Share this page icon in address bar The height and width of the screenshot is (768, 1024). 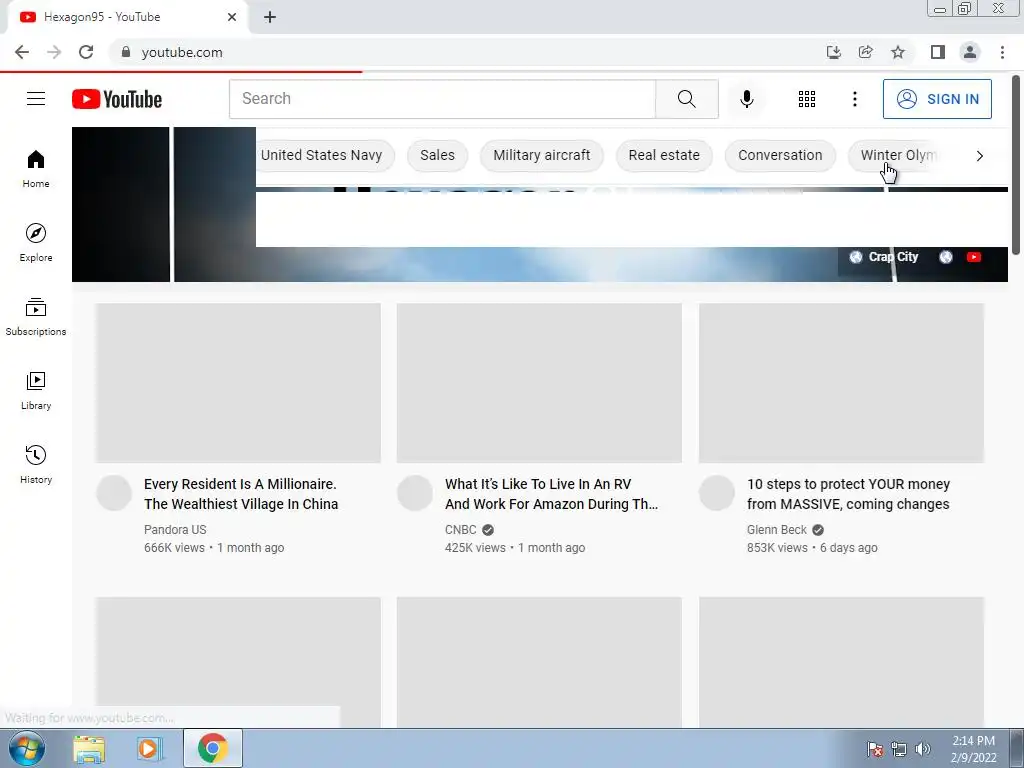[x=865, y=52]
